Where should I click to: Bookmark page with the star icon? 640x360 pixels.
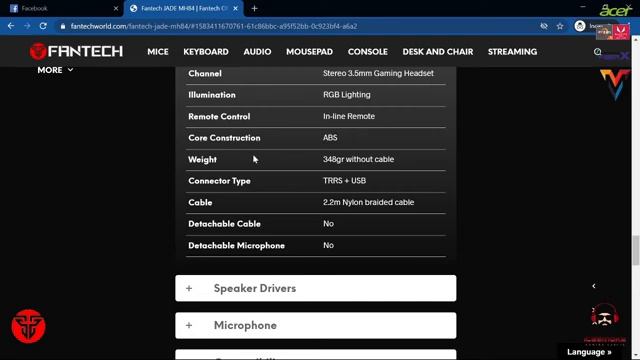tap(560, 26)
